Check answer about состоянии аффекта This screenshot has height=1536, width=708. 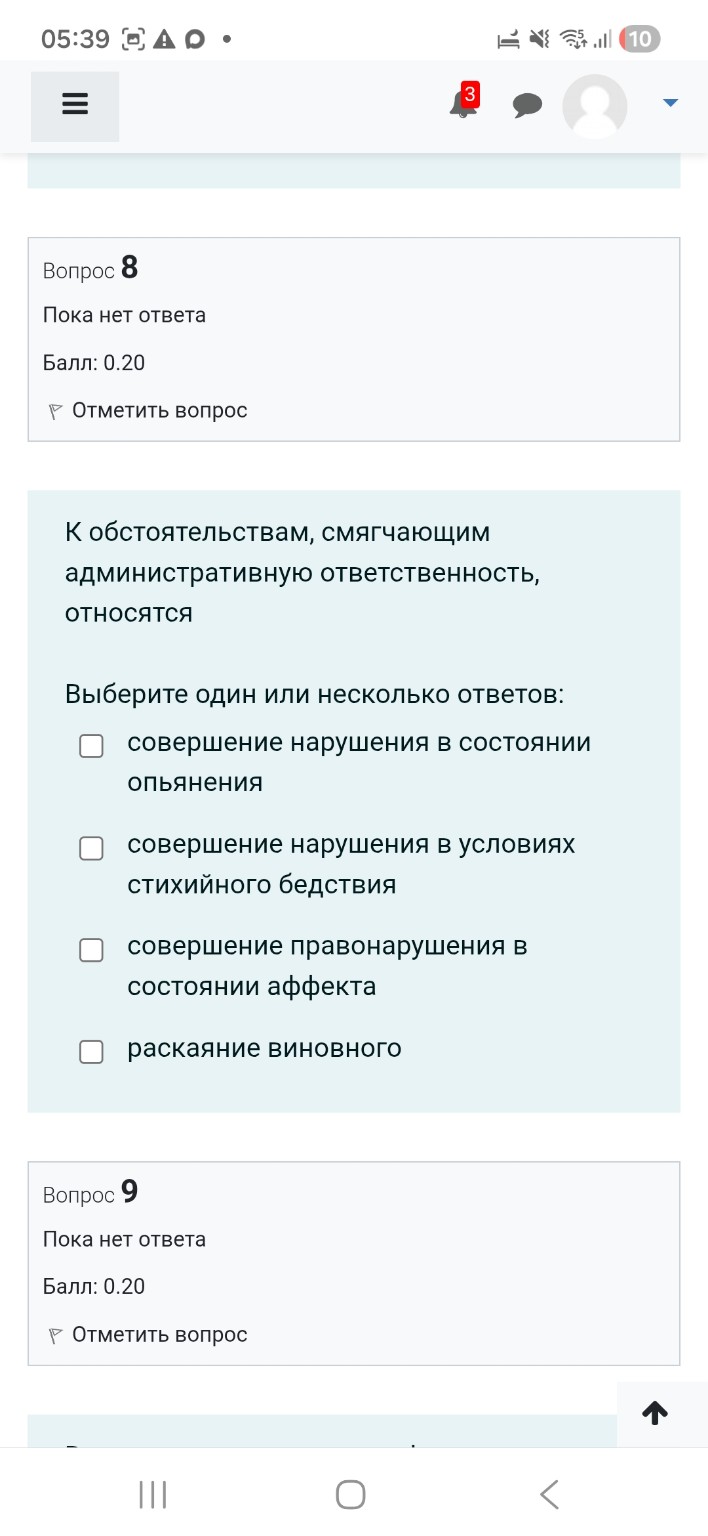91,950
